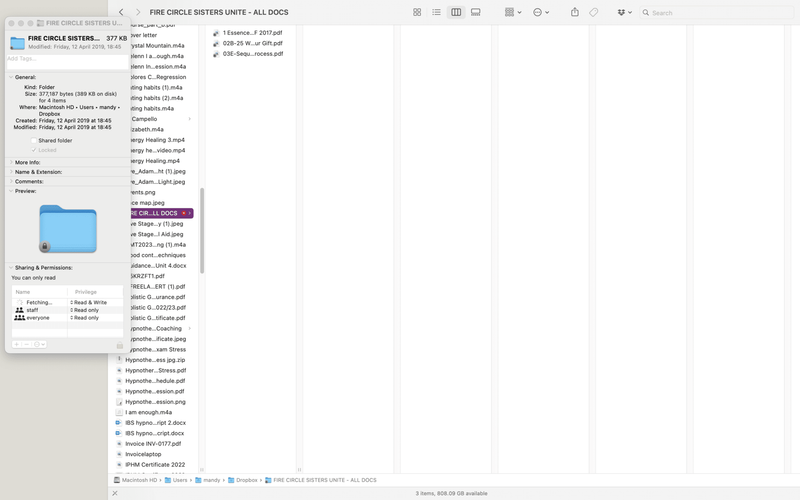Open the Campello folder
This screenshot has height=500, width=800.
[161, 119]
